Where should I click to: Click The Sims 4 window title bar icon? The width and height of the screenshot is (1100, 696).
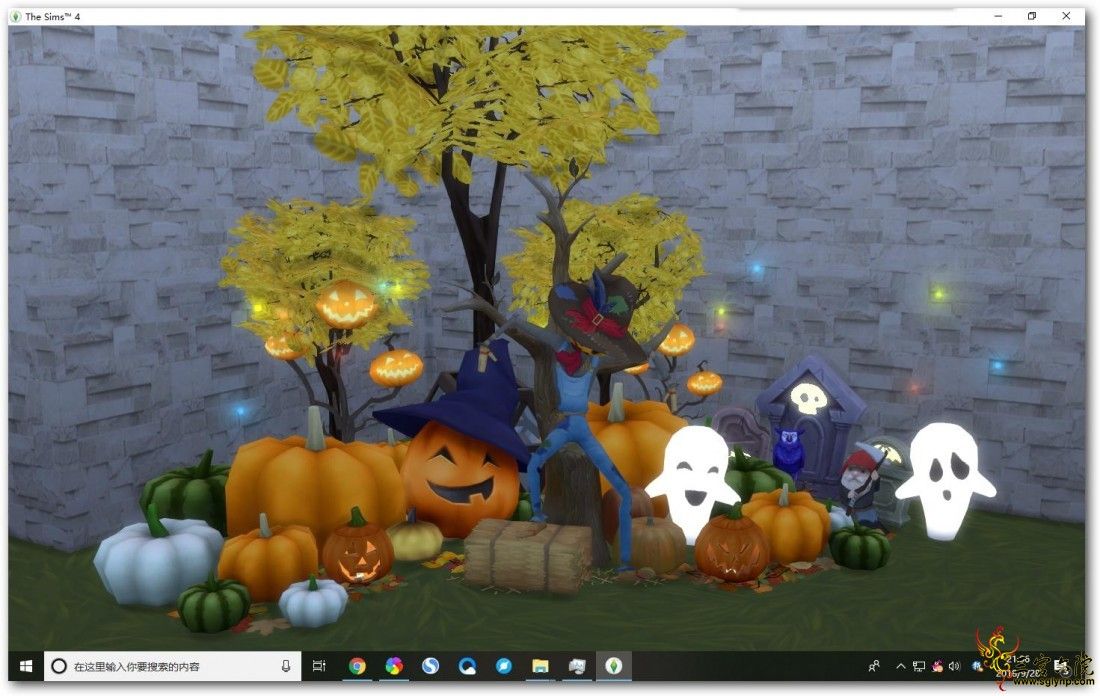(16, 16)
